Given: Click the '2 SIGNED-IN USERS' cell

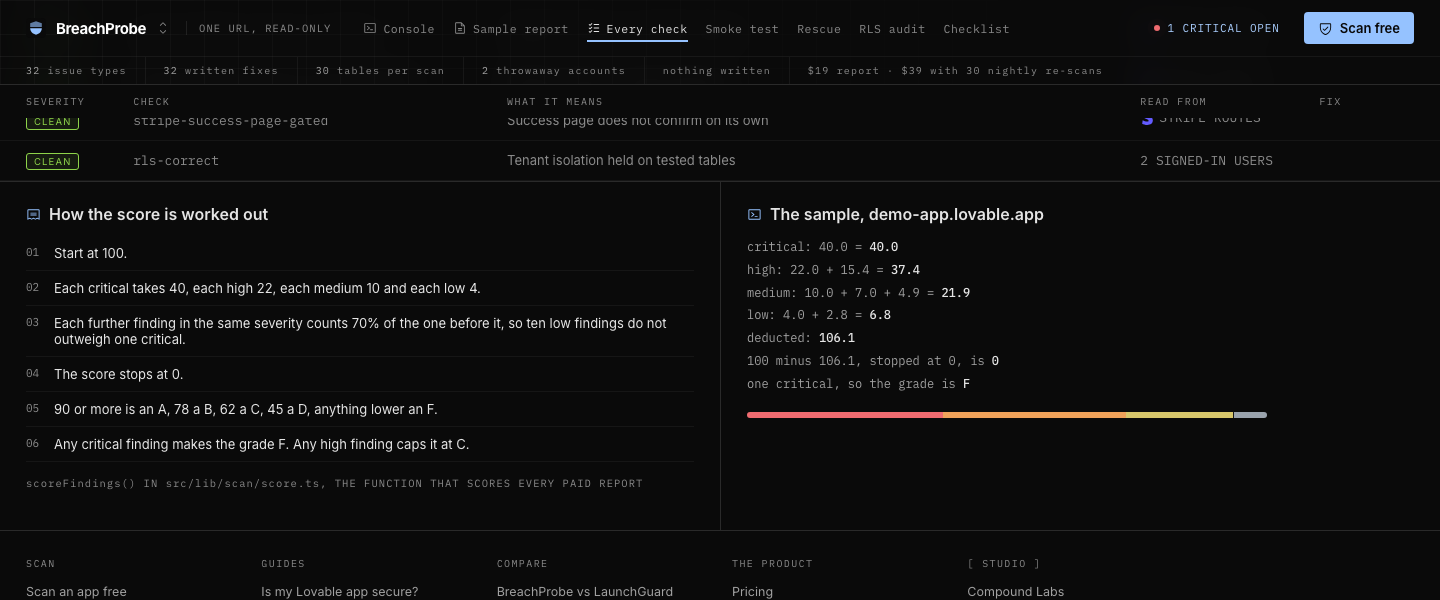Looking at the screenshot, I should click(x=1206, y=161).
